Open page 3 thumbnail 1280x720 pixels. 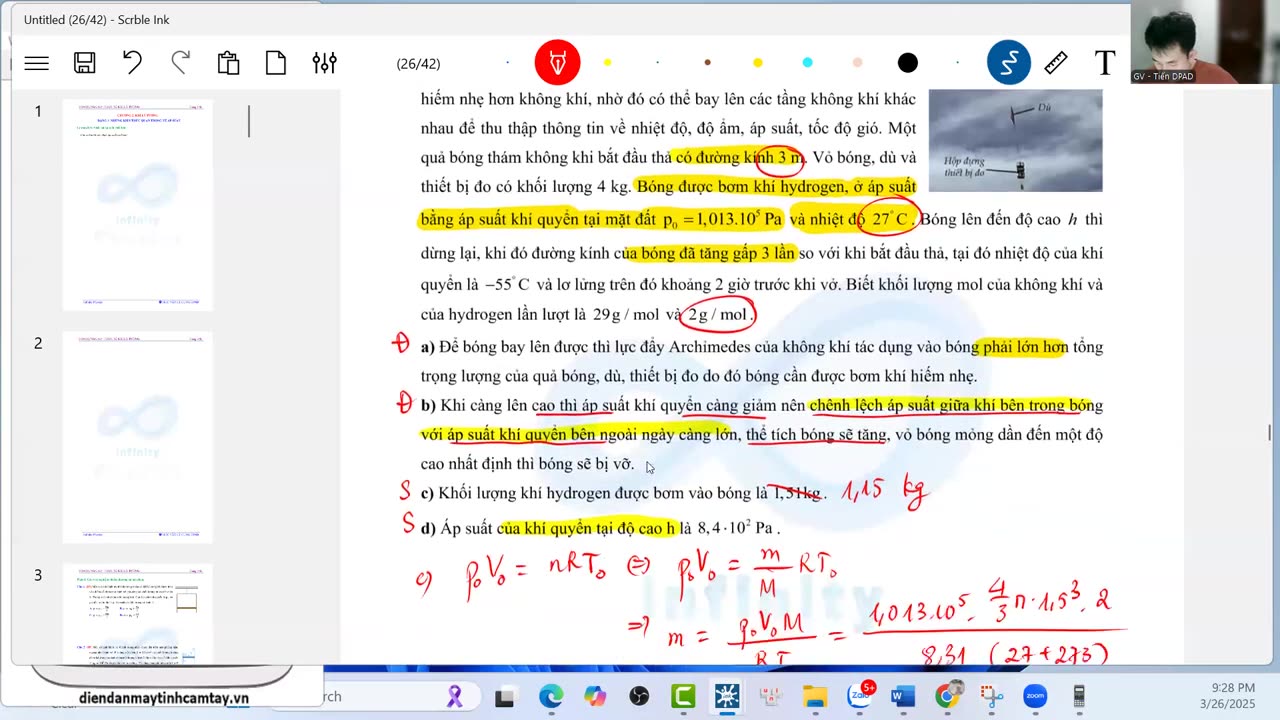pos(138,614)
